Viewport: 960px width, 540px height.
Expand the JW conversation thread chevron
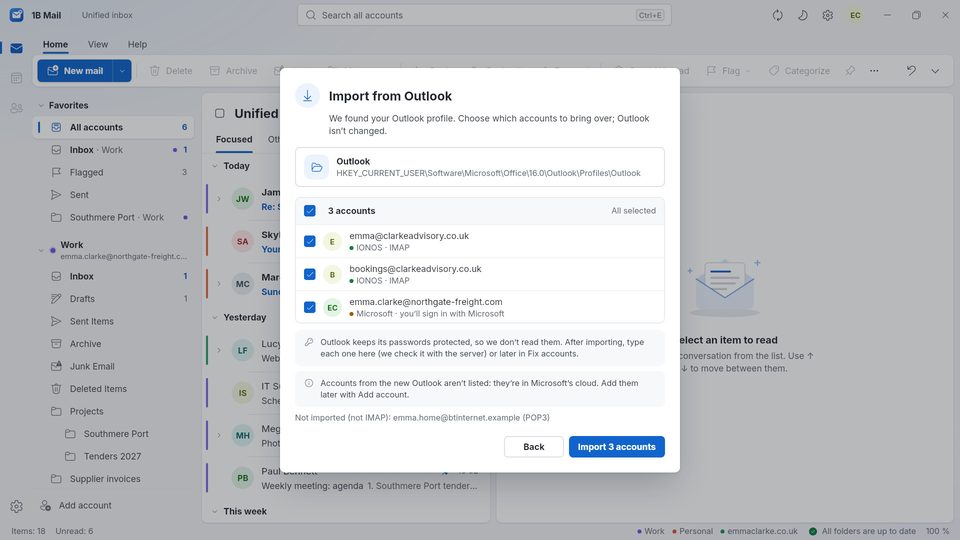point(219,198)
